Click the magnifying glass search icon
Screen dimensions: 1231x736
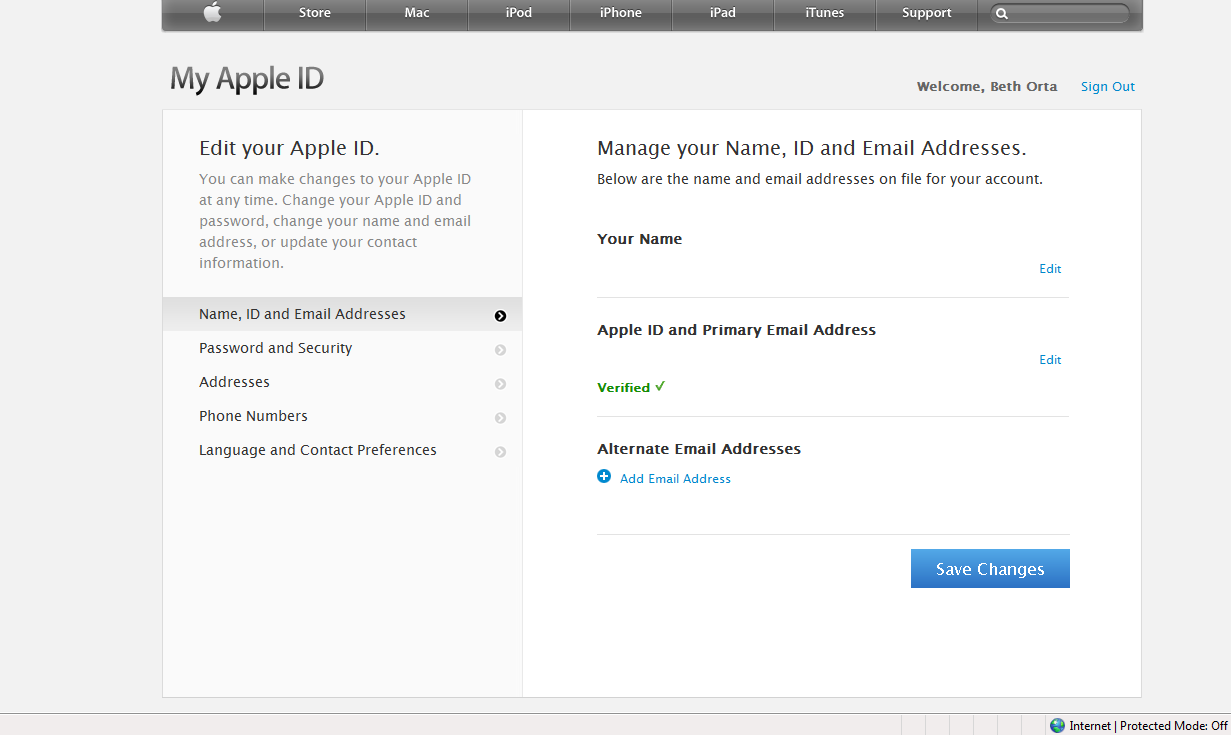(x=1001, y=13)
